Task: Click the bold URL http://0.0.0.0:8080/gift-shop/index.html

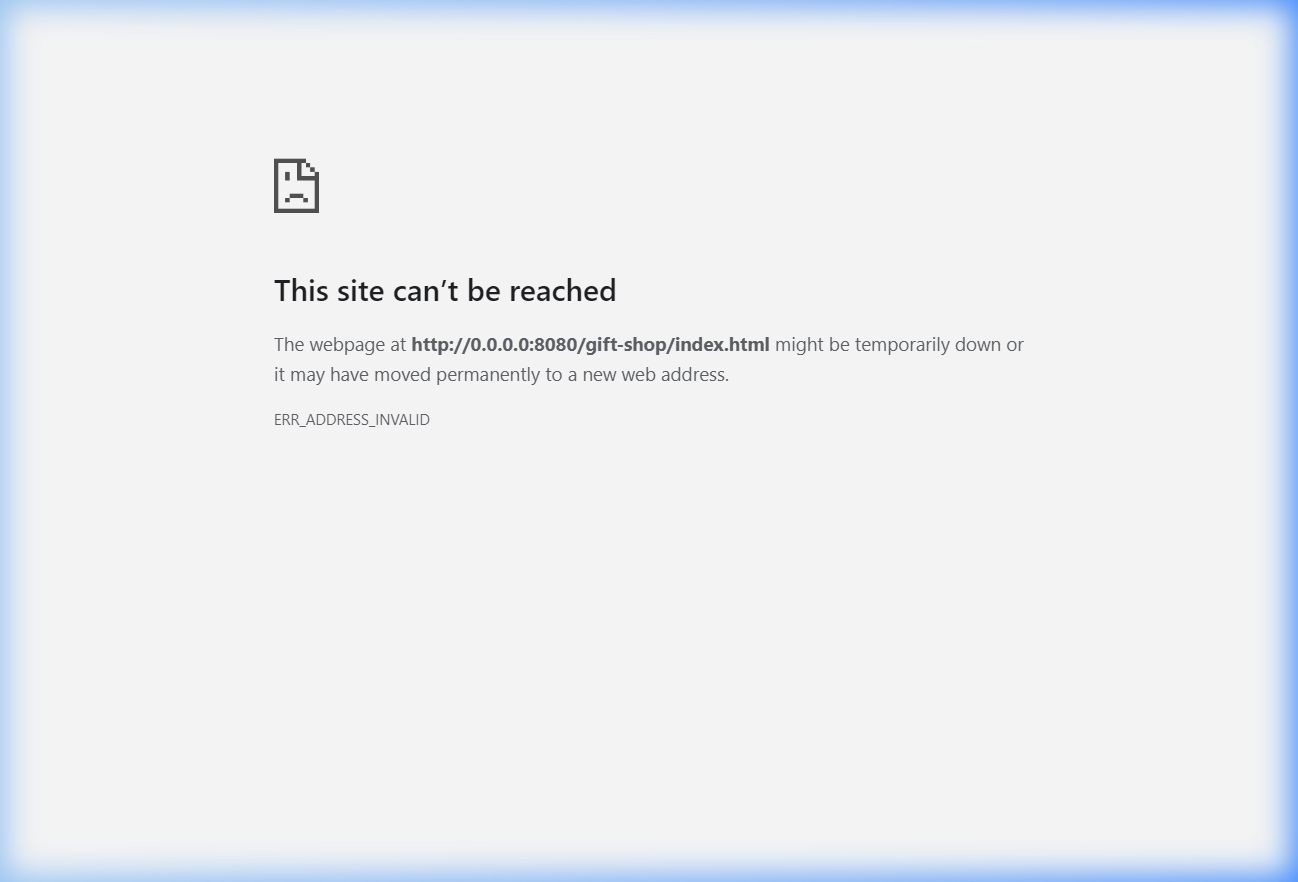Action: click(x=590, y=344)
